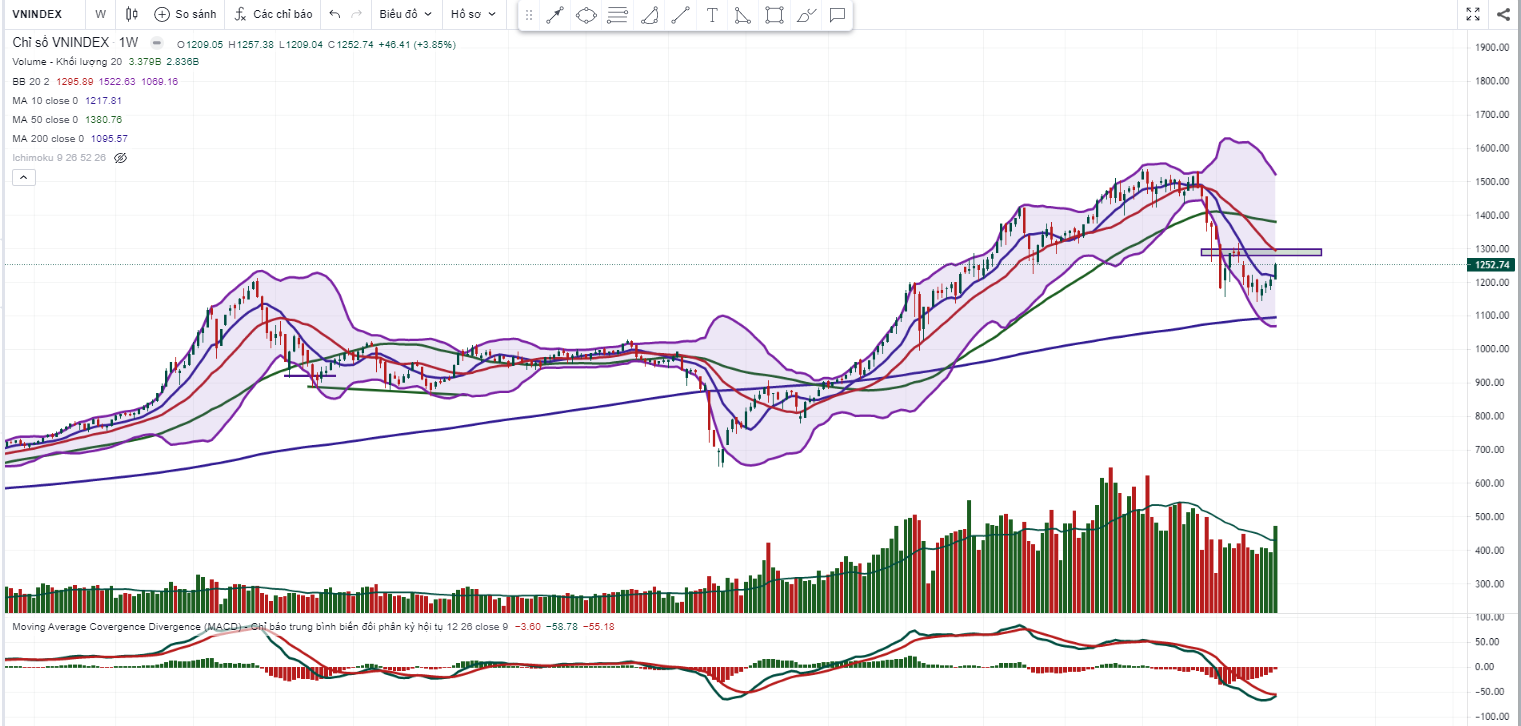Click the 1252.74 current price label
Screen dimensions: 1521x726
tap(1490, 265)
